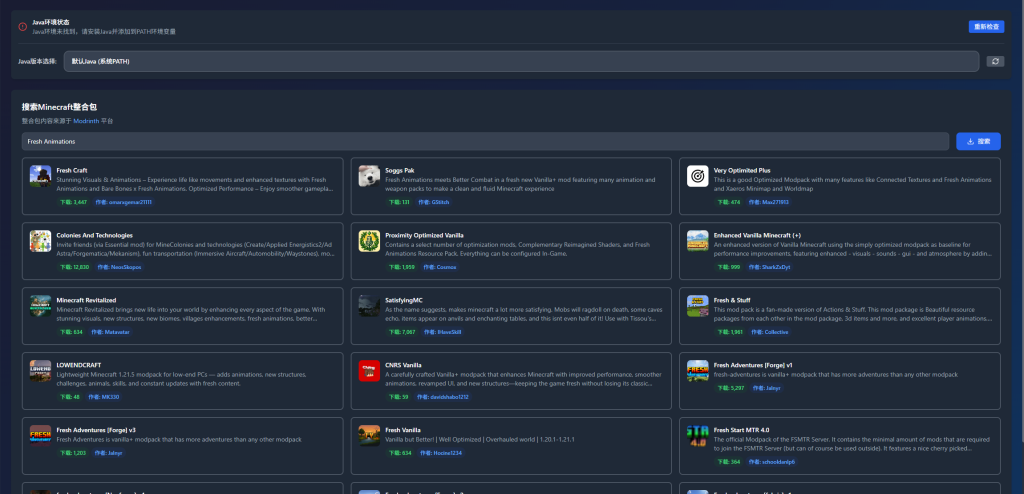Screen dimensions: 1024x494
Task: Open the Java version selection dropdown
Action: coord(521,61)
